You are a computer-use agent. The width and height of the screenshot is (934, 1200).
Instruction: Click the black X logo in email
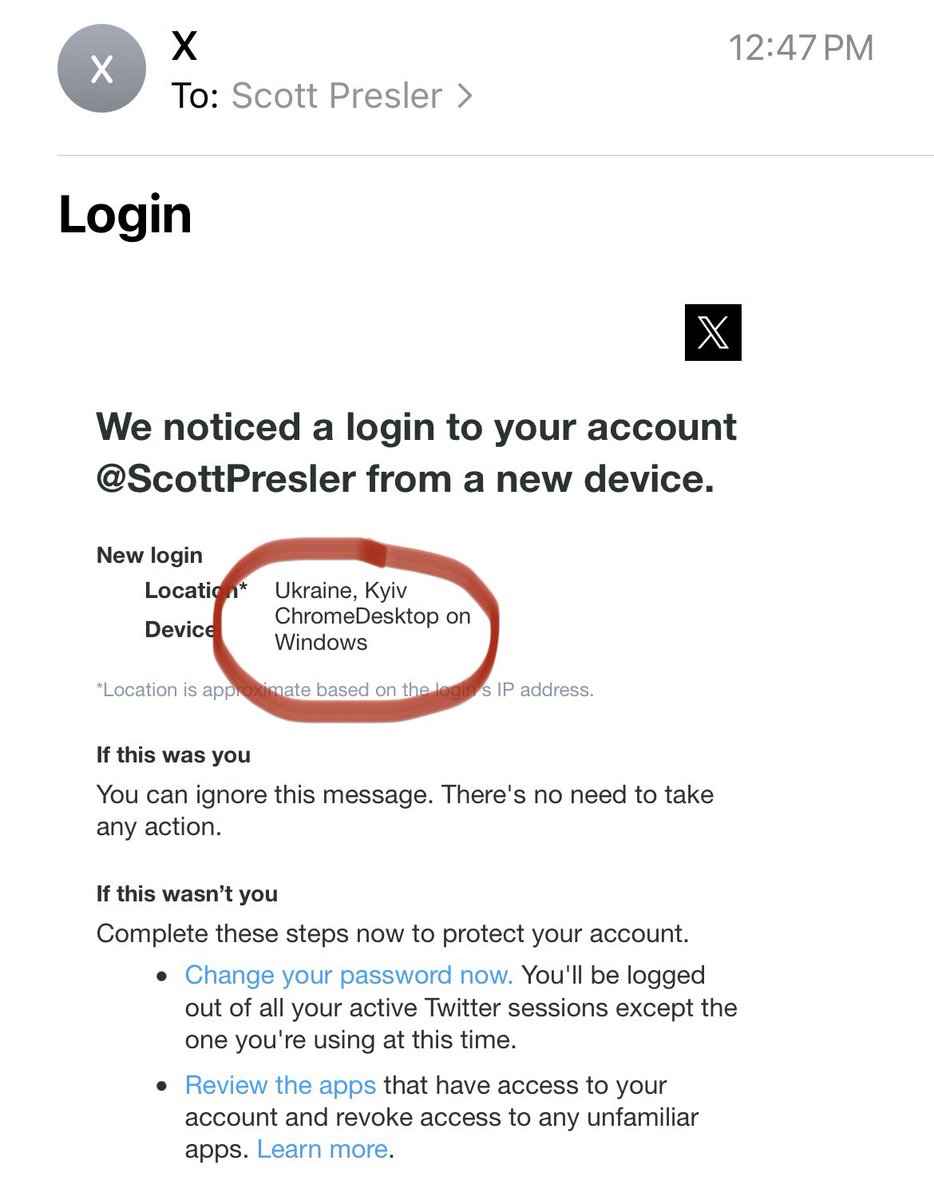point(713,333)
